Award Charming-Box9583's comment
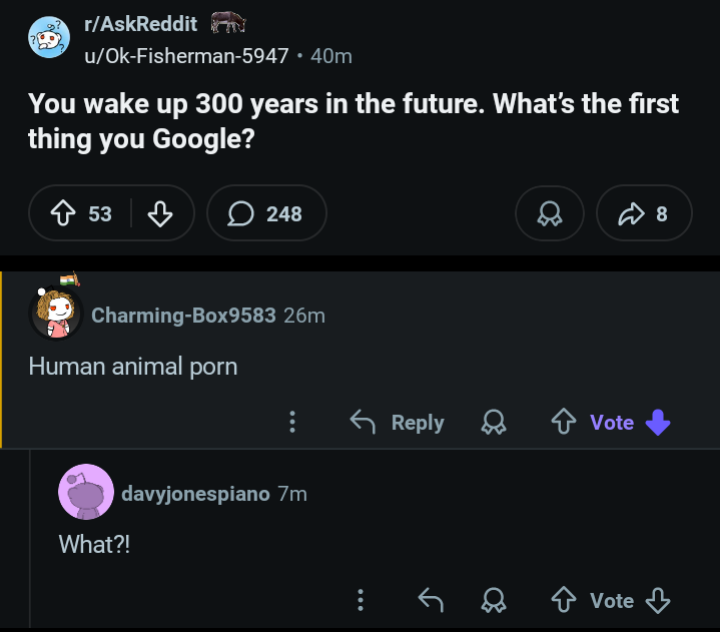Viewport: 720px width, 632px height. pos(493,422)
